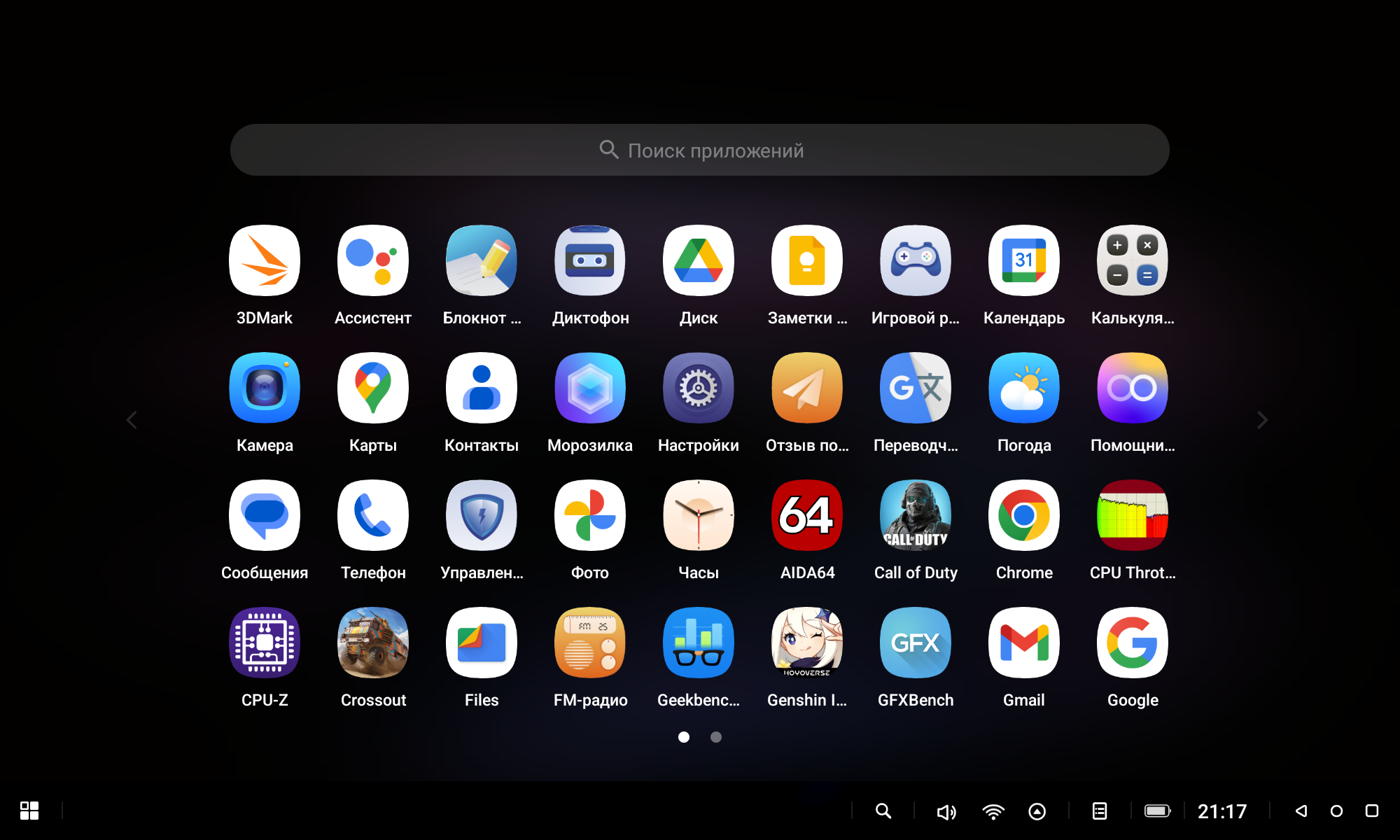Open Gmail
Image resolution: width=1400 pixels, height=840 pixels.
click(x=1024, y=643)
